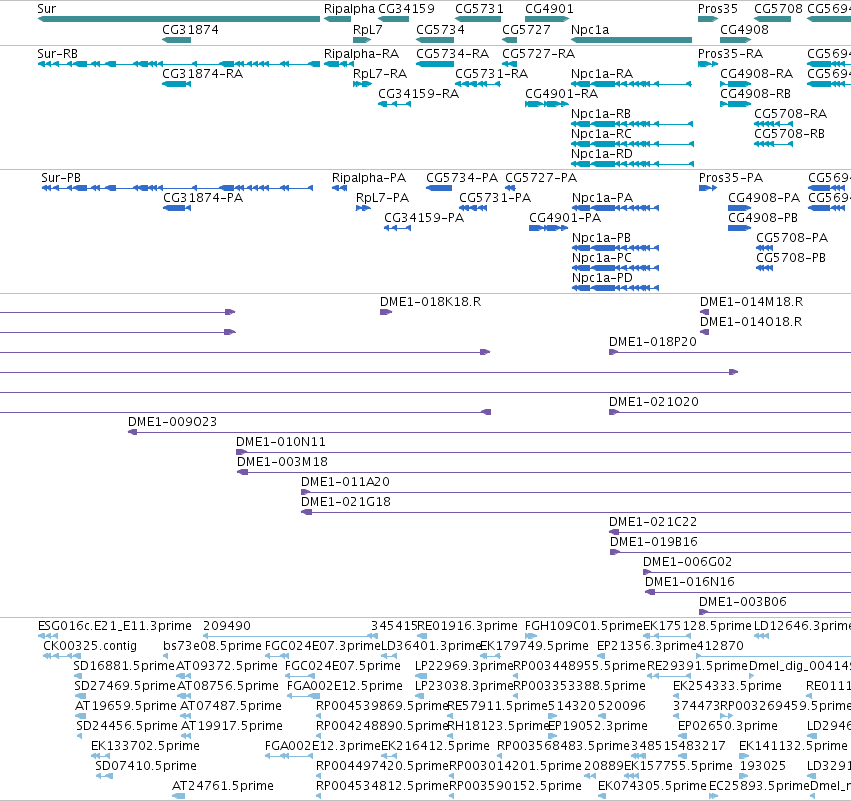Select the CG4908-RB transcript label
This screenshot has width=851, height=801.
pyautogui.click(x=755, y=93)
